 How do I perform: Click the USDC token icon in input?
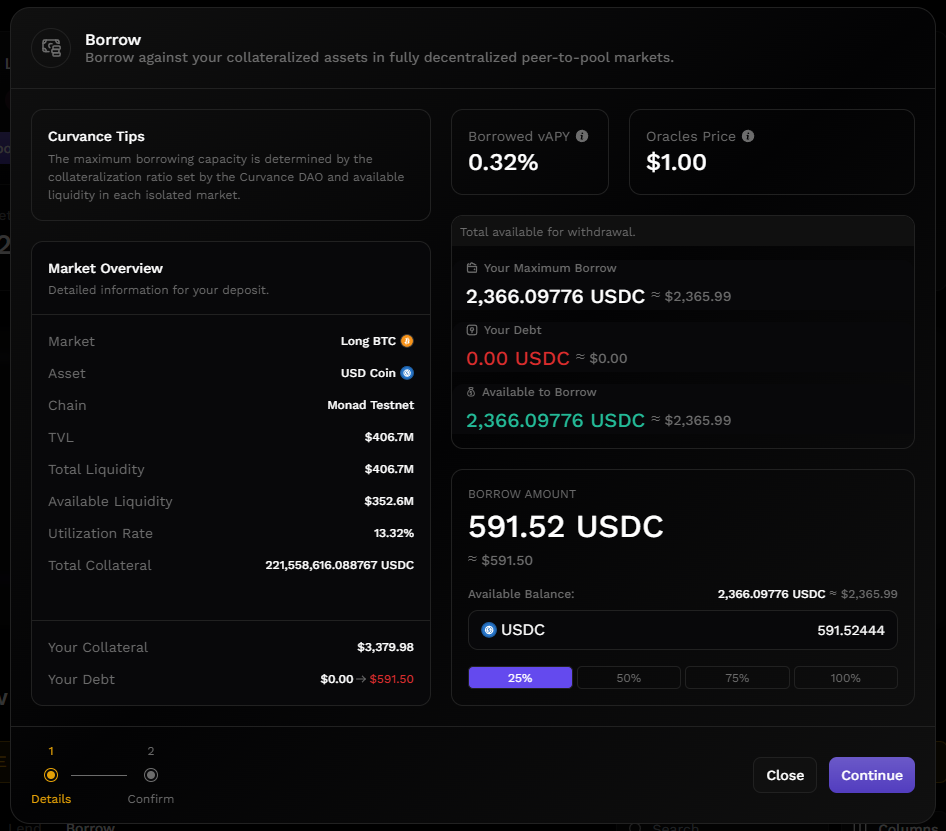tap(489, 630)
